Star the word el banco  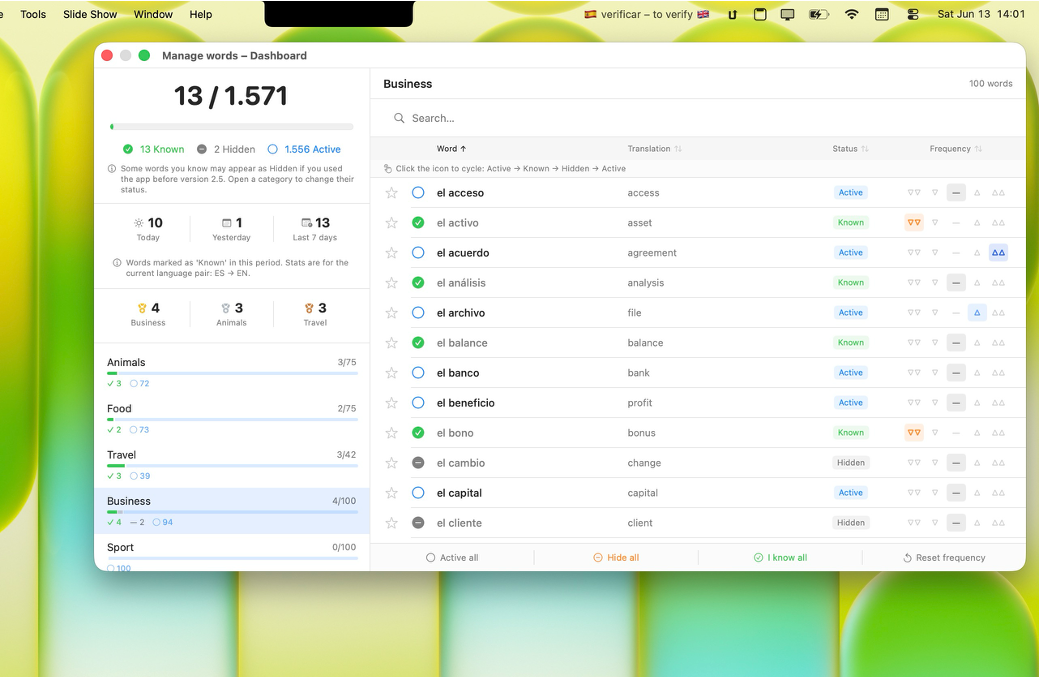click(391, 373)
